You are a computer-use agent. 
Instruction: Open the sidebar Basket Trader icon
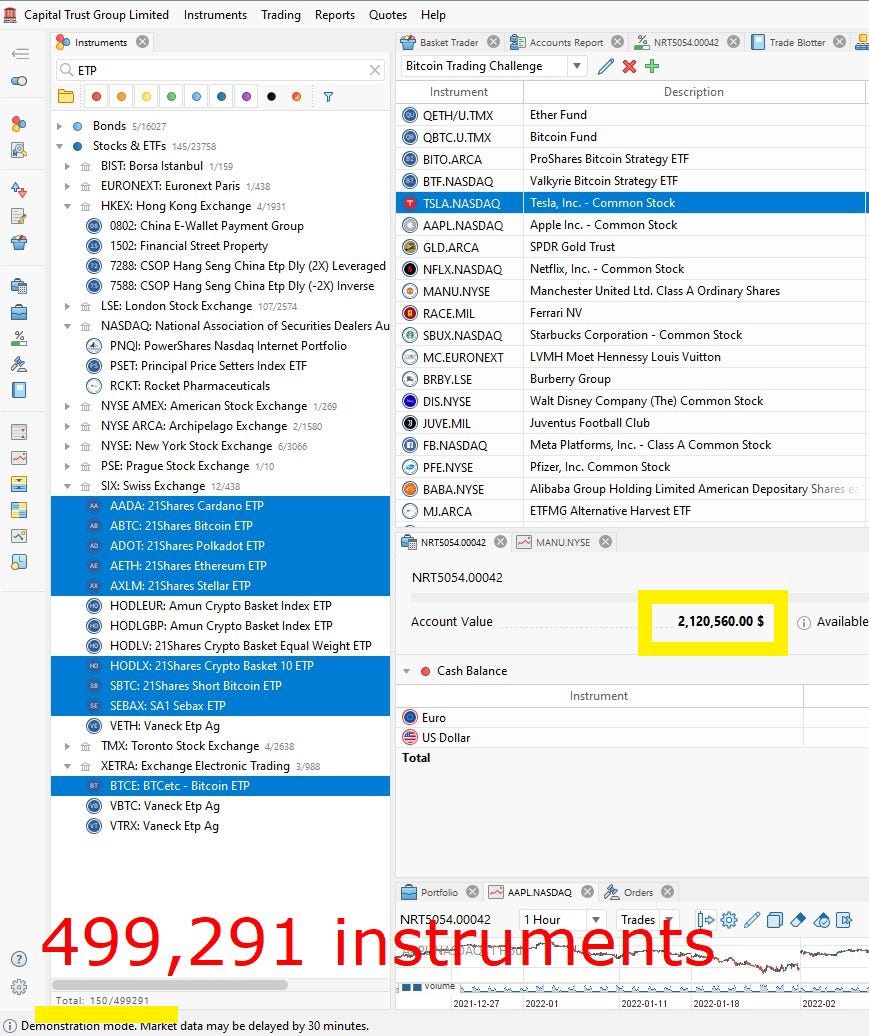pyautogui.click(x=19, y=242)
